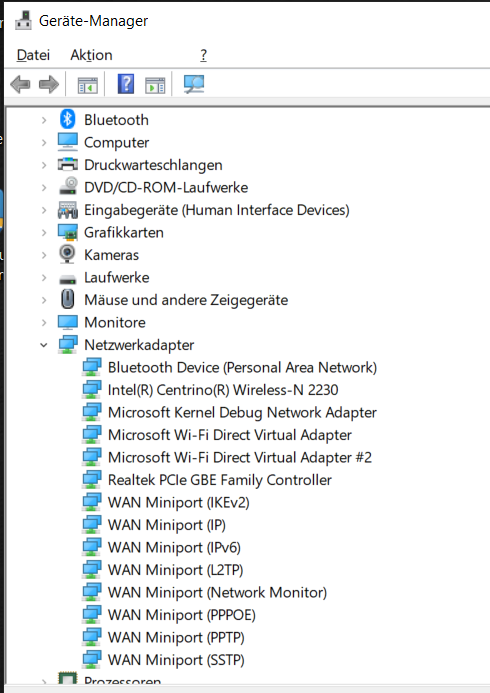Select WAN Miniport (PPTP)
This screenshot has height=693, width=490.
176,638
